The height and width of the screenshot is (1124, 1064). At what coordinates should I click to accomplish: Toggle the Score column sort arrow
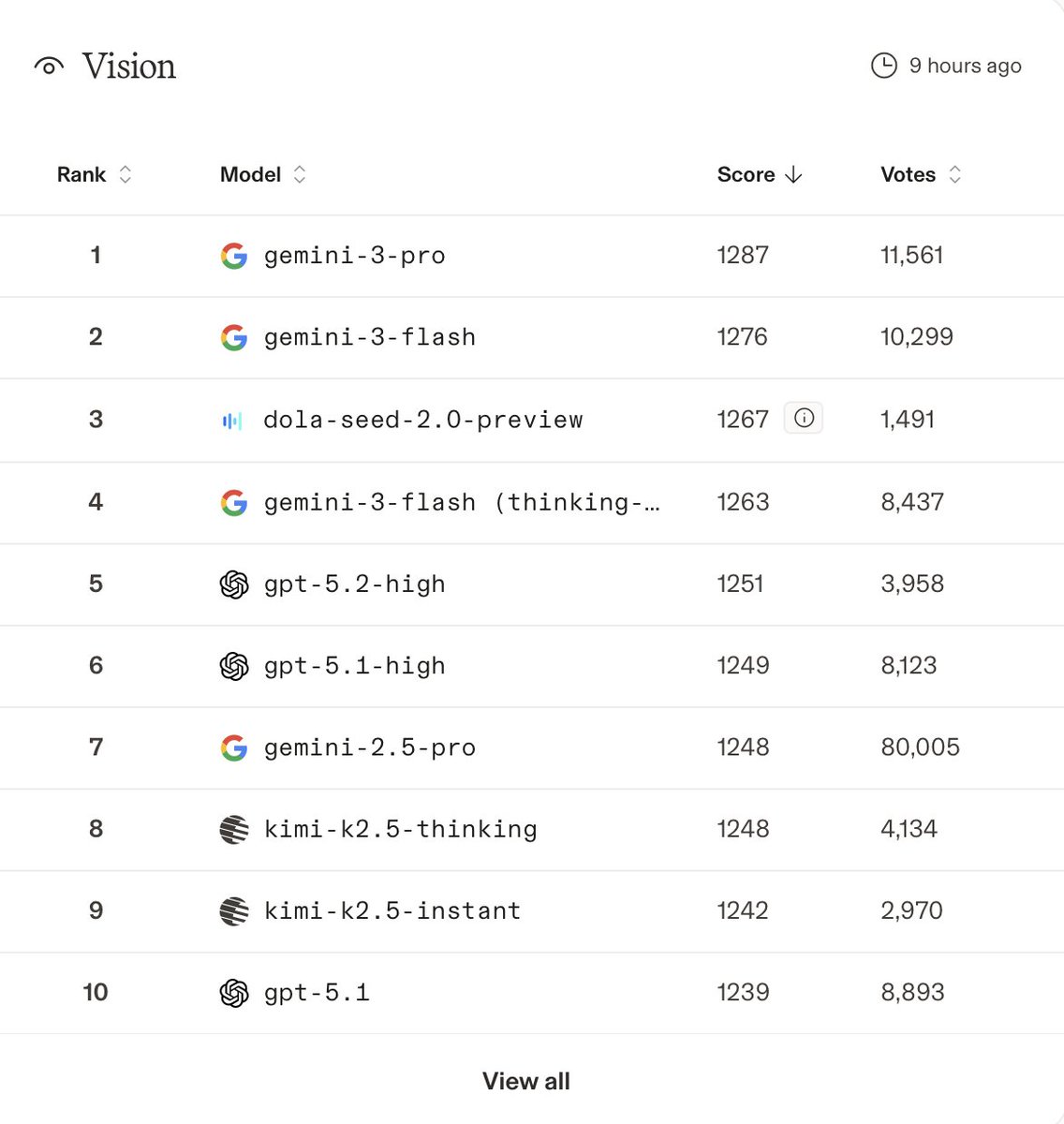793,174
